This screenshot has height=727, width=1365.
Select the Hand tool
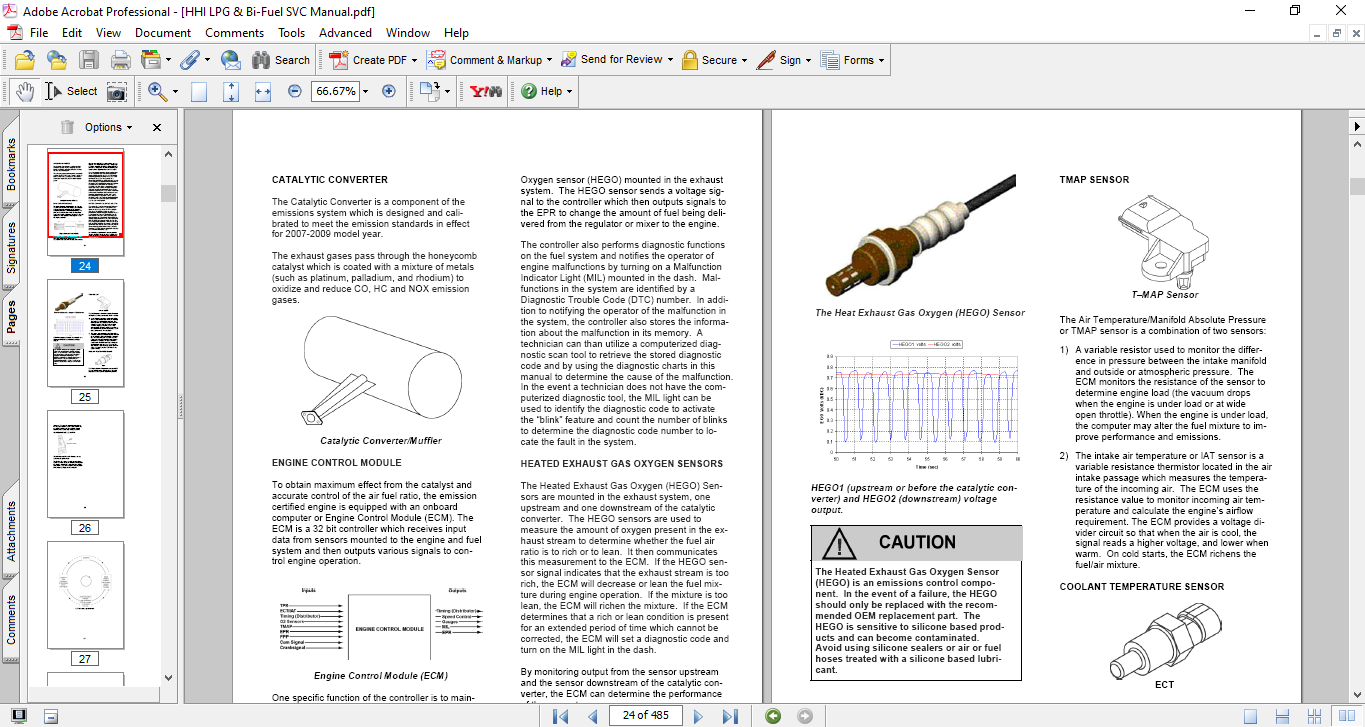pyautogui.click(x=24, y=91)
